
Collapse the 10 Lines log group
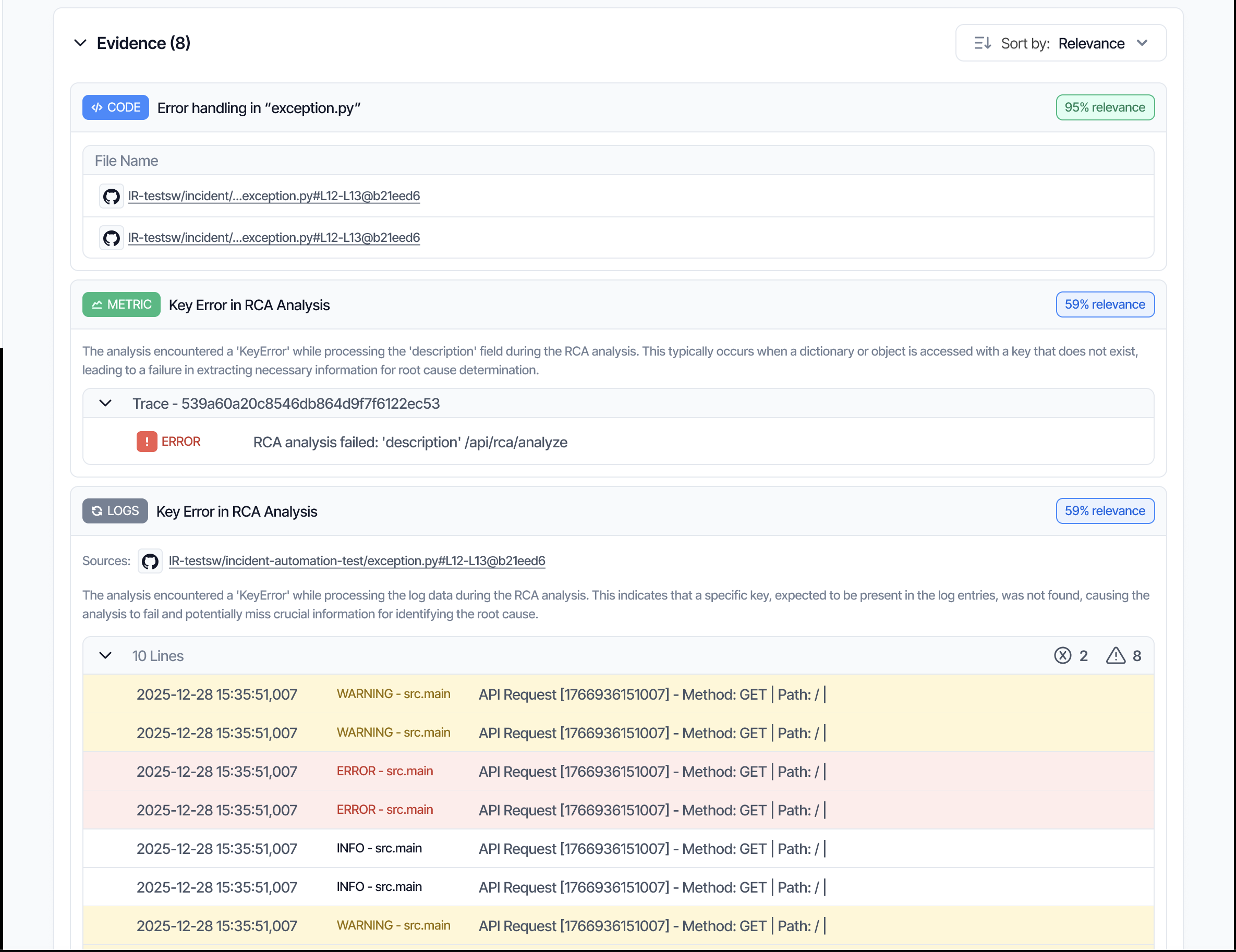105,655
